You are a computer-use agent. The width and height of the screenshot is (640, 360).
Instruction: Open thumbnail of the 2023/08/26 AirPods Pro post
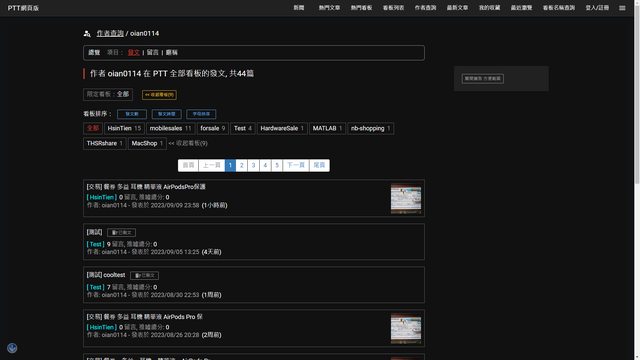click(406, 329)
